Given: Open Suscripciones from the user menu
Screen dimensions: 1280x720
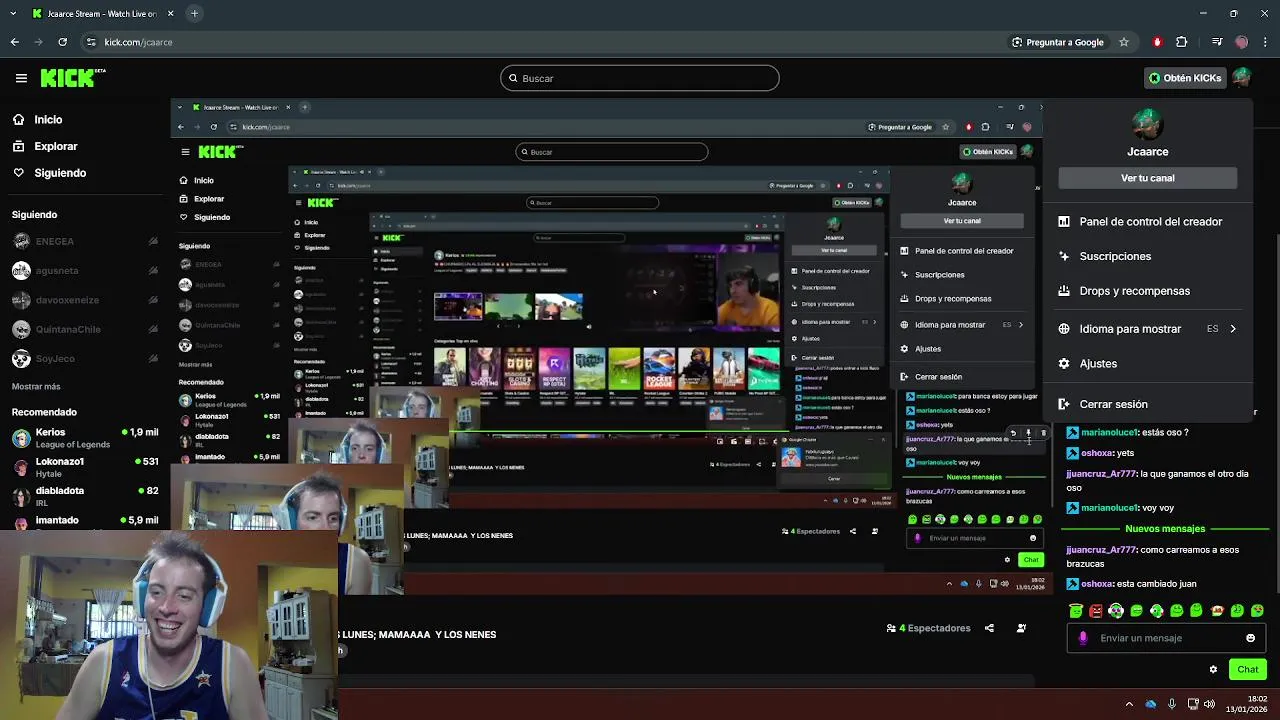Looking at the screenshot, I should tap(1149, 256).
